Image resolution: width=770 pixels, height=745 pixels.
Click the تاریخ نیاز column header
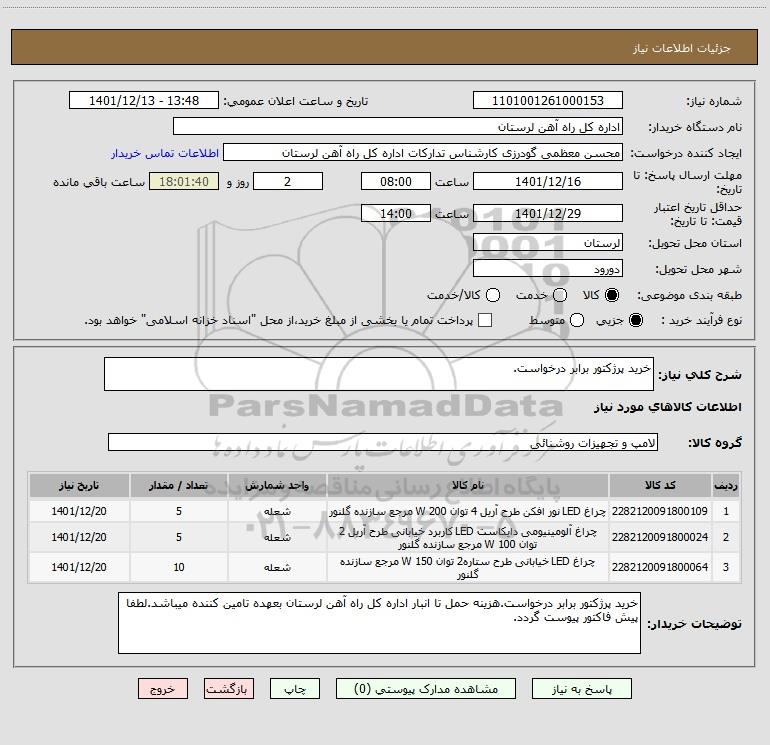pos(79,486)
